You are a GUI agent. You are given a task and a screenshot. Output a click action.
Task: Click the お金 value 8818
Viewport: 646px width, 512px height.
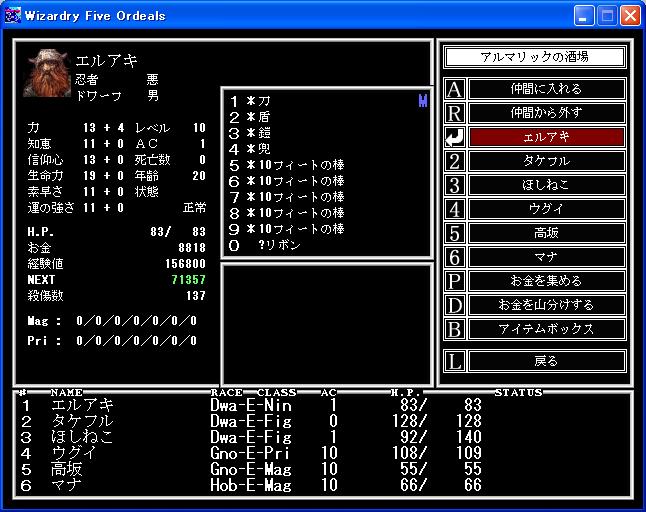[192, 248]
